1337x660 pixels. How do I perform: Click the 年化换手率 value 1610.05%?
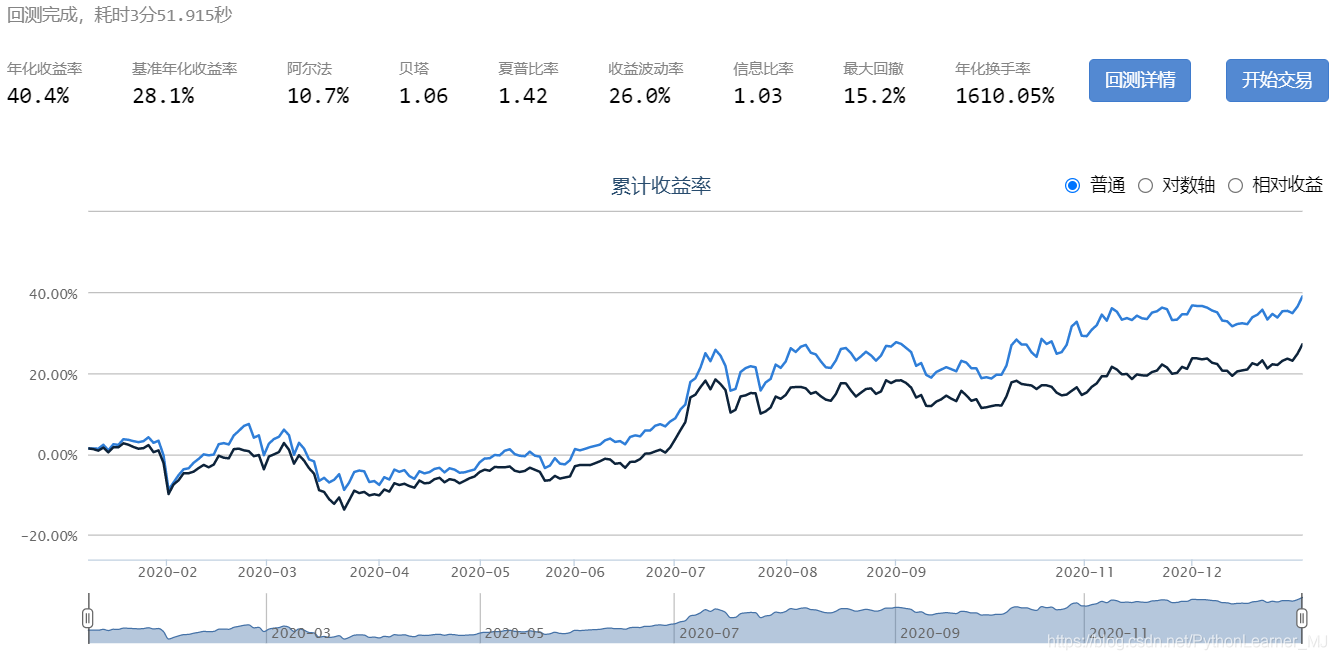point(1005,96)
